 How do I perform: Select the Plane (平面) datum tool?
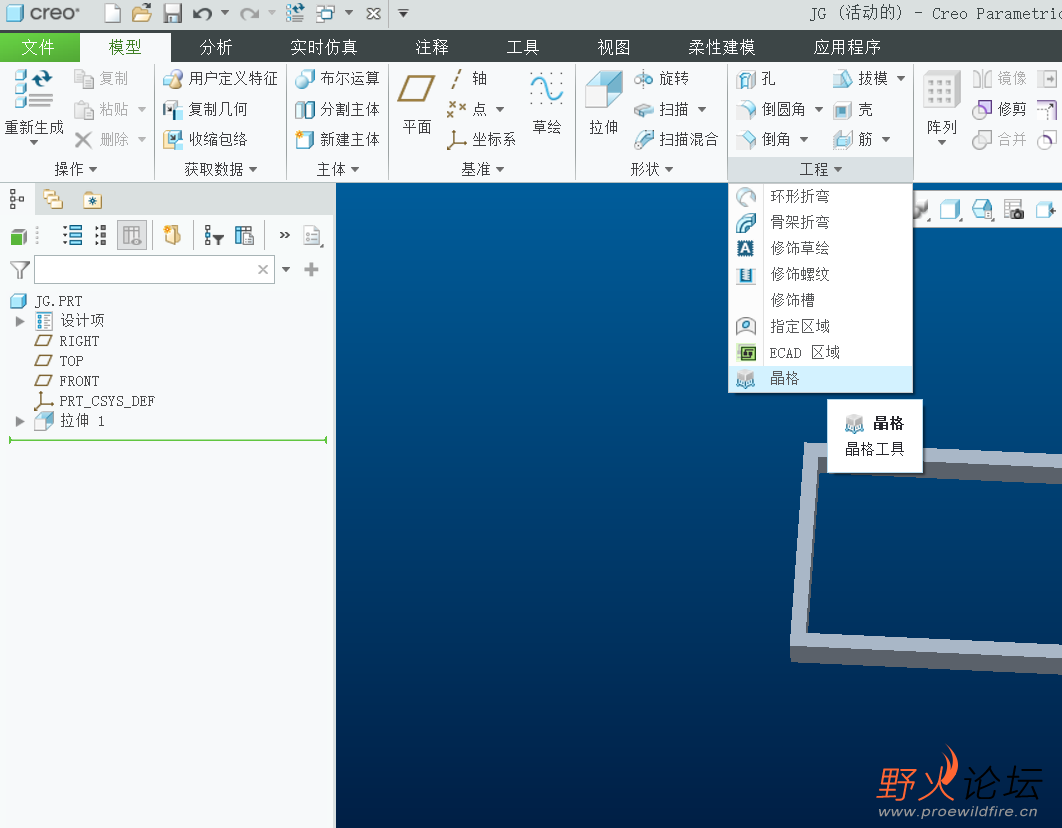[x=416, y=103]
